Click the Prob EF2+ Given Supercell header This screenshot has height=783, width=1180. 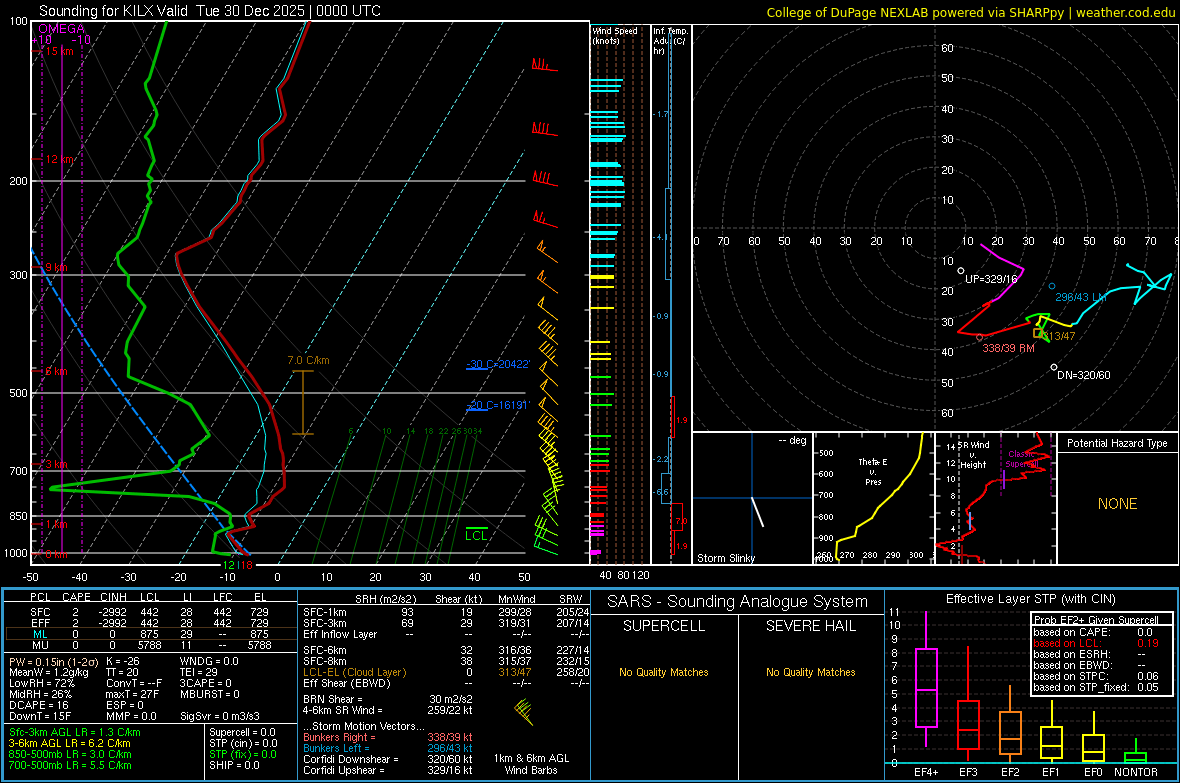coord(1096,620)
